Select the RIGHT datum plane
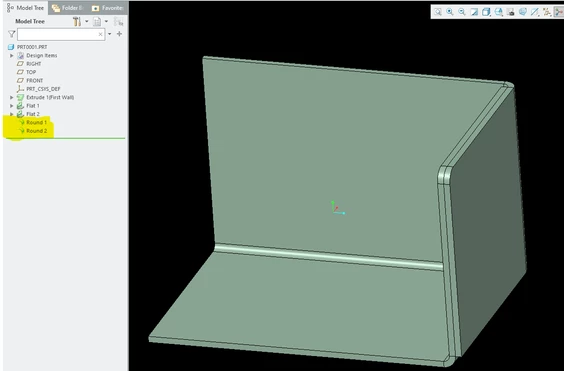 click(29, 64)
